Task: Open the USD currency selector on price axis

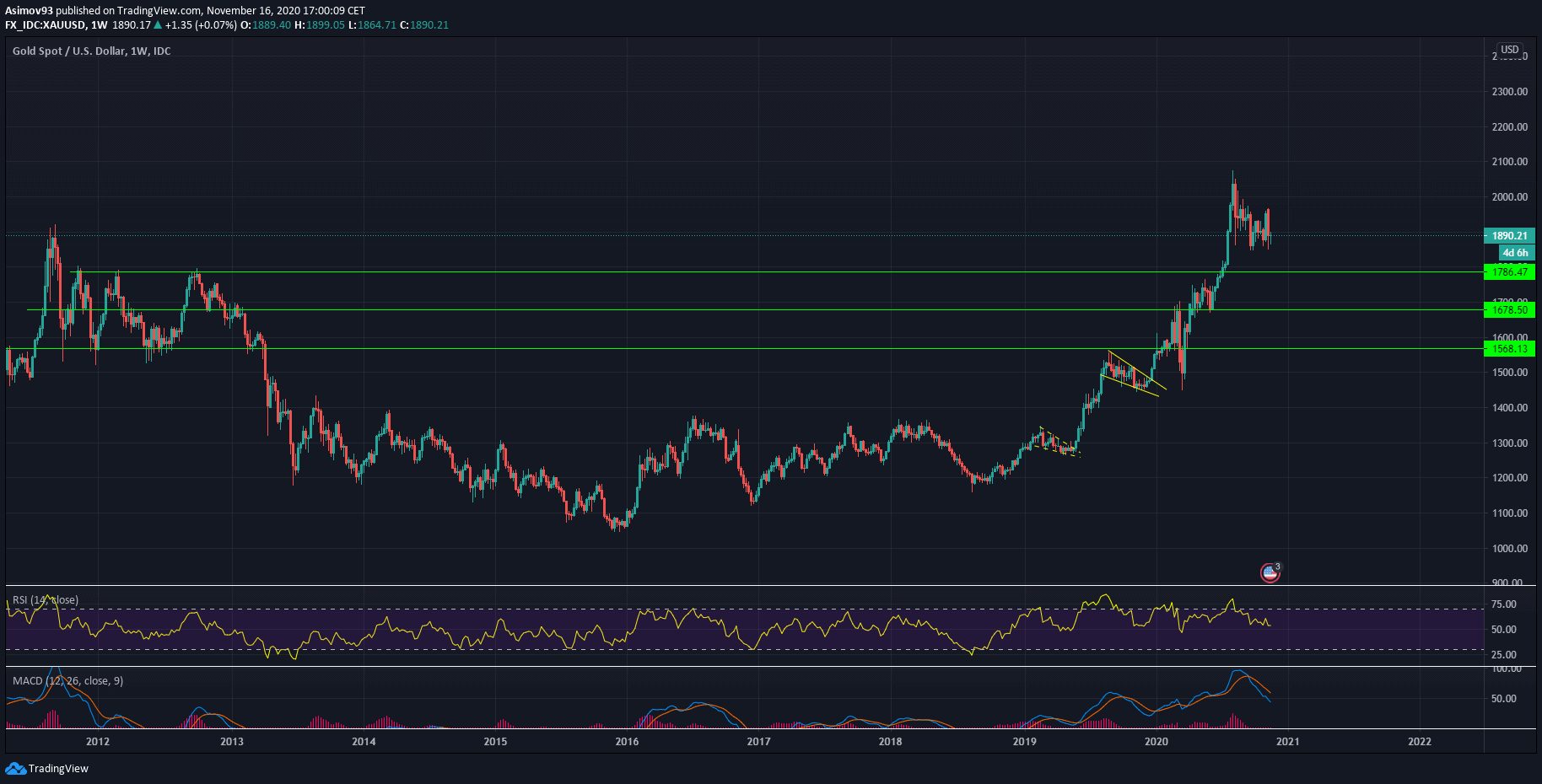Action: (x=1509, y=50)
